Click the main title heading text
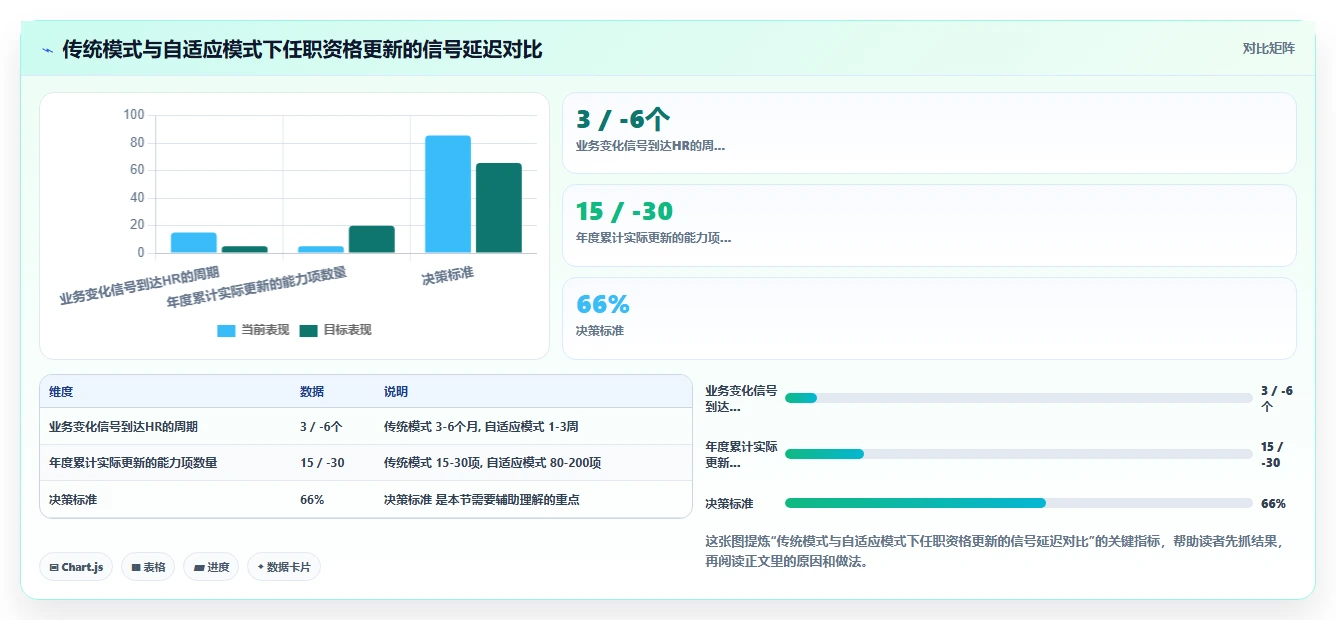This screenshot has width=1336, height=620. pos(303,49)
